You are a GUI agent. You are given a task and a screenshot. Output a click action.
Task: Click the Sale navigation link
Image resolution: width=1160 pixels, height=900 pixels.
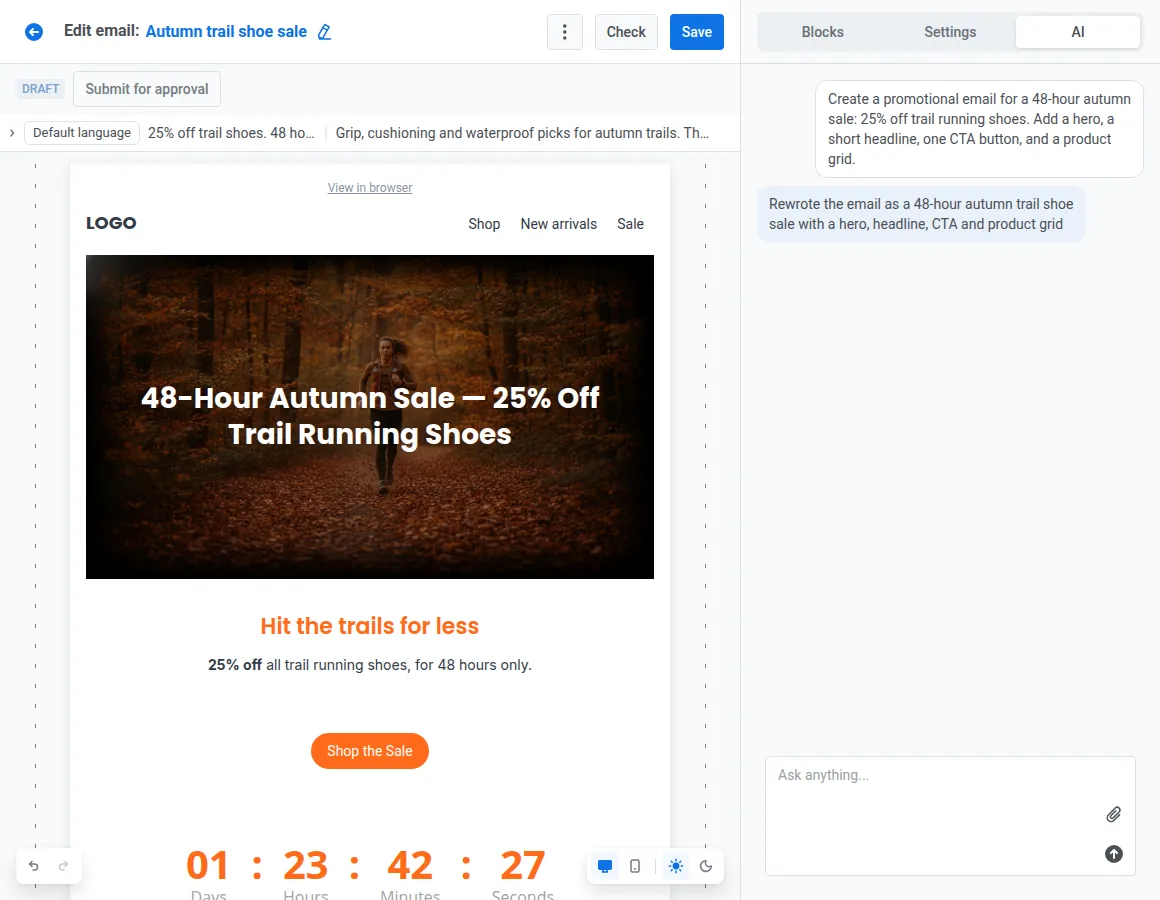point(630,224)
